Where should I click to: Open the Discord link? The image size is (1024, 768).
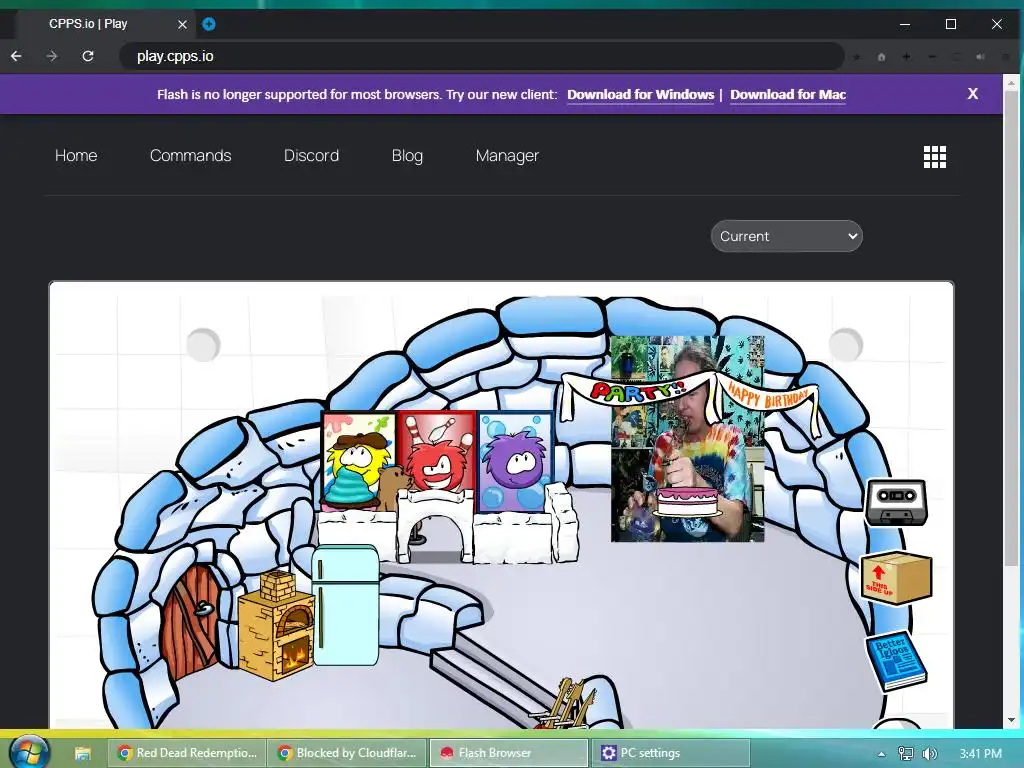pyautogui.click(x=311, y=155)
